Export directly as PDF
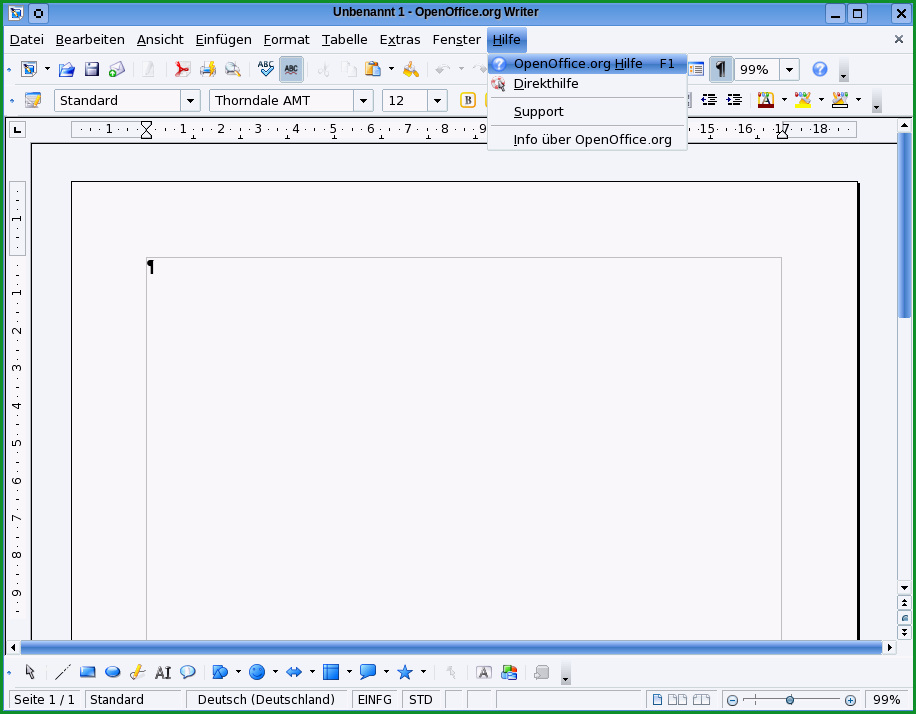 (x=182, y=70)
